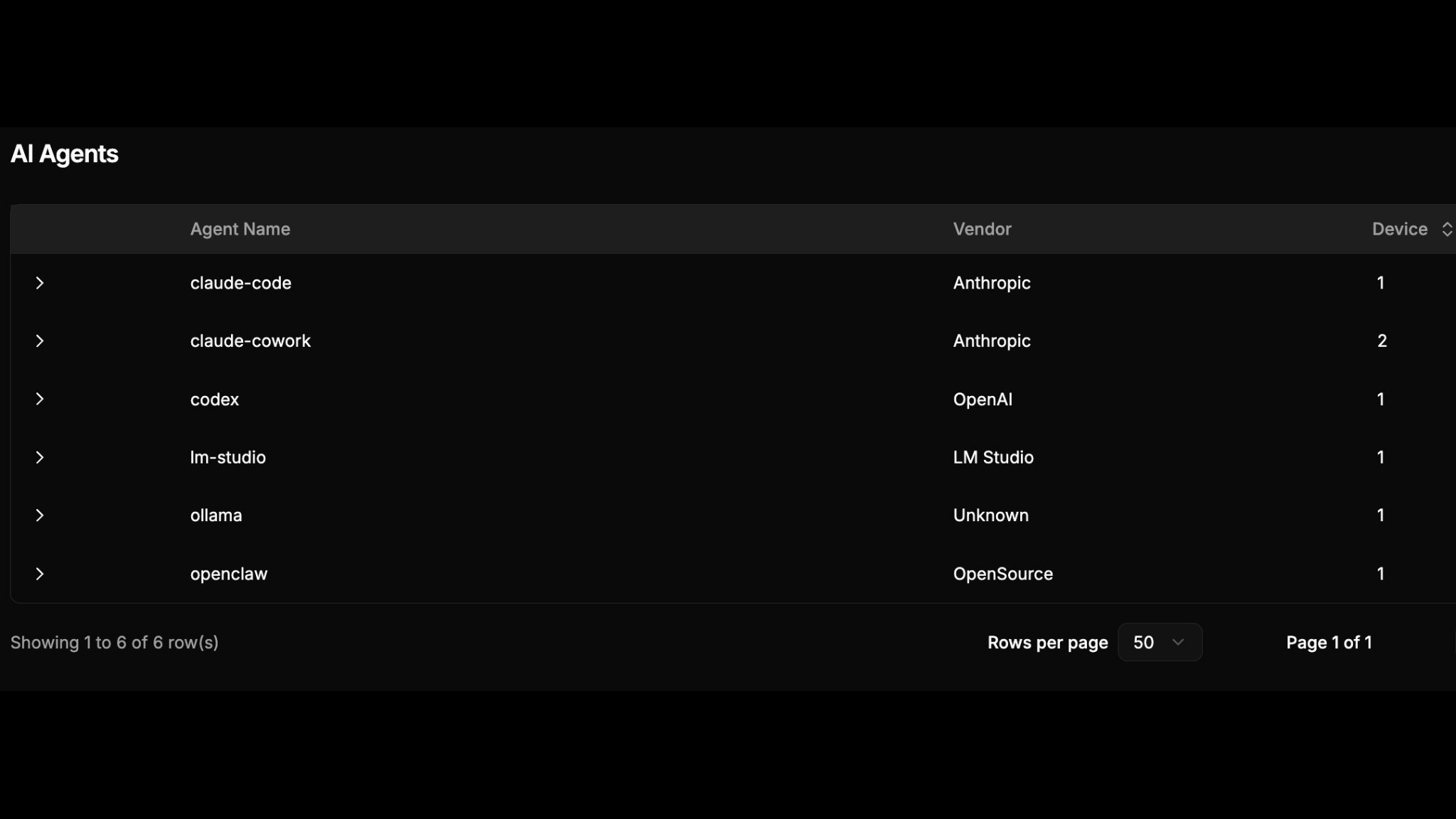Click device count 2 for claude-cowork
The image size is (1456, 819).
point(1381,341)
